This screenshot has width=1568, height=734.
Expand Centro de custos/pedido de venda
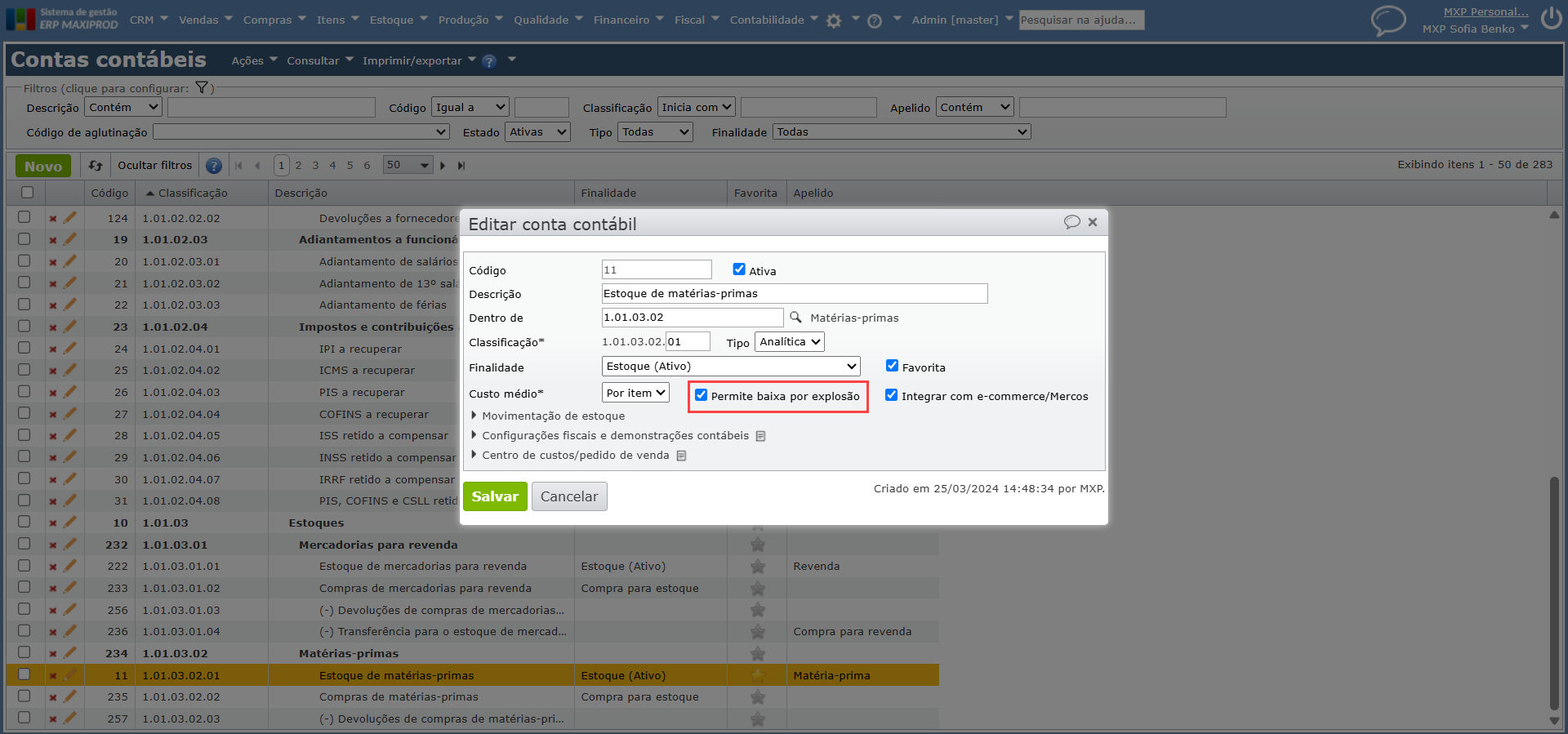(x=571, y=455)
